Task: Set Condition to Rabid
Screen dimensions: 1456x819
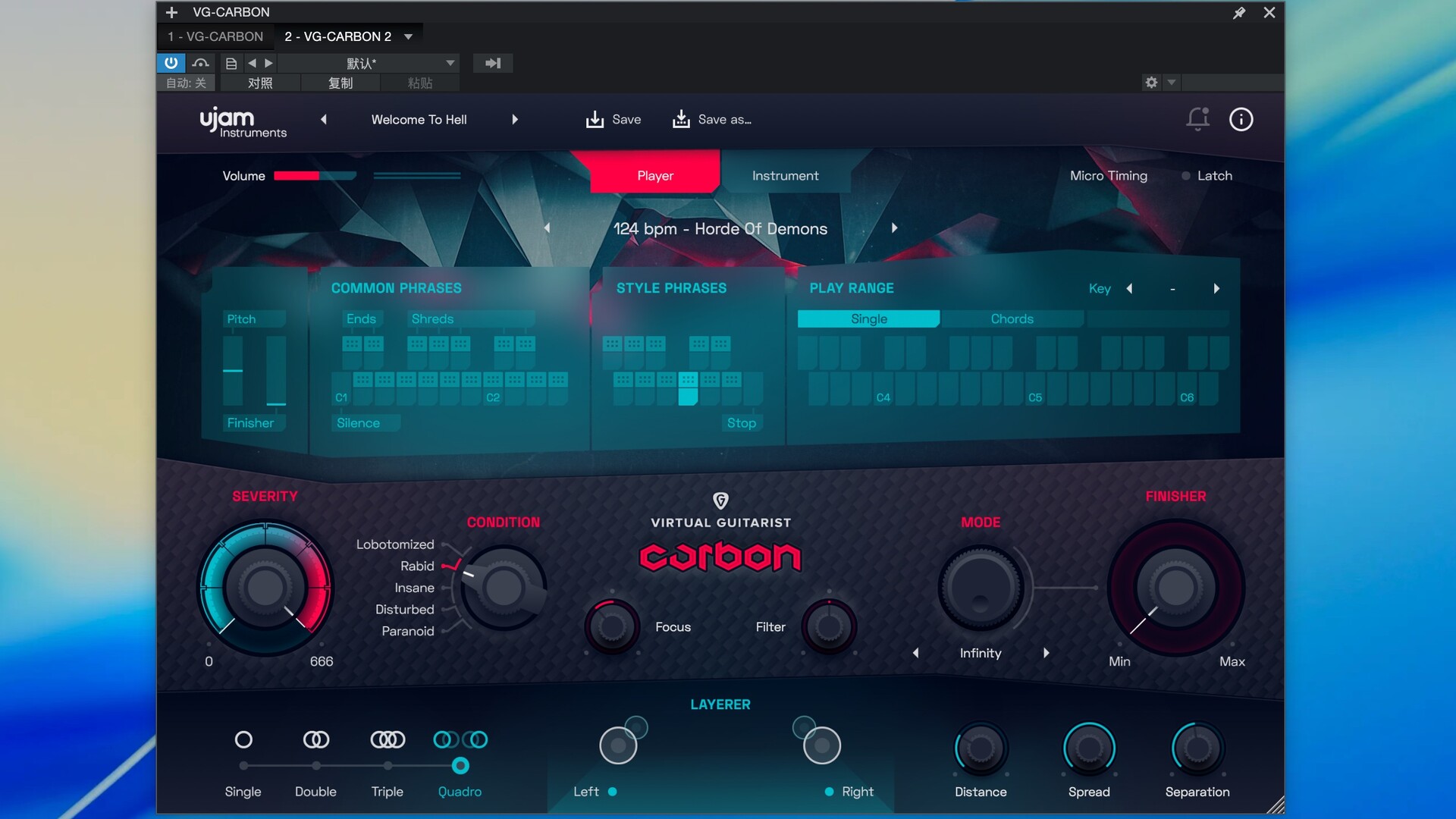Action: (417, 566)
